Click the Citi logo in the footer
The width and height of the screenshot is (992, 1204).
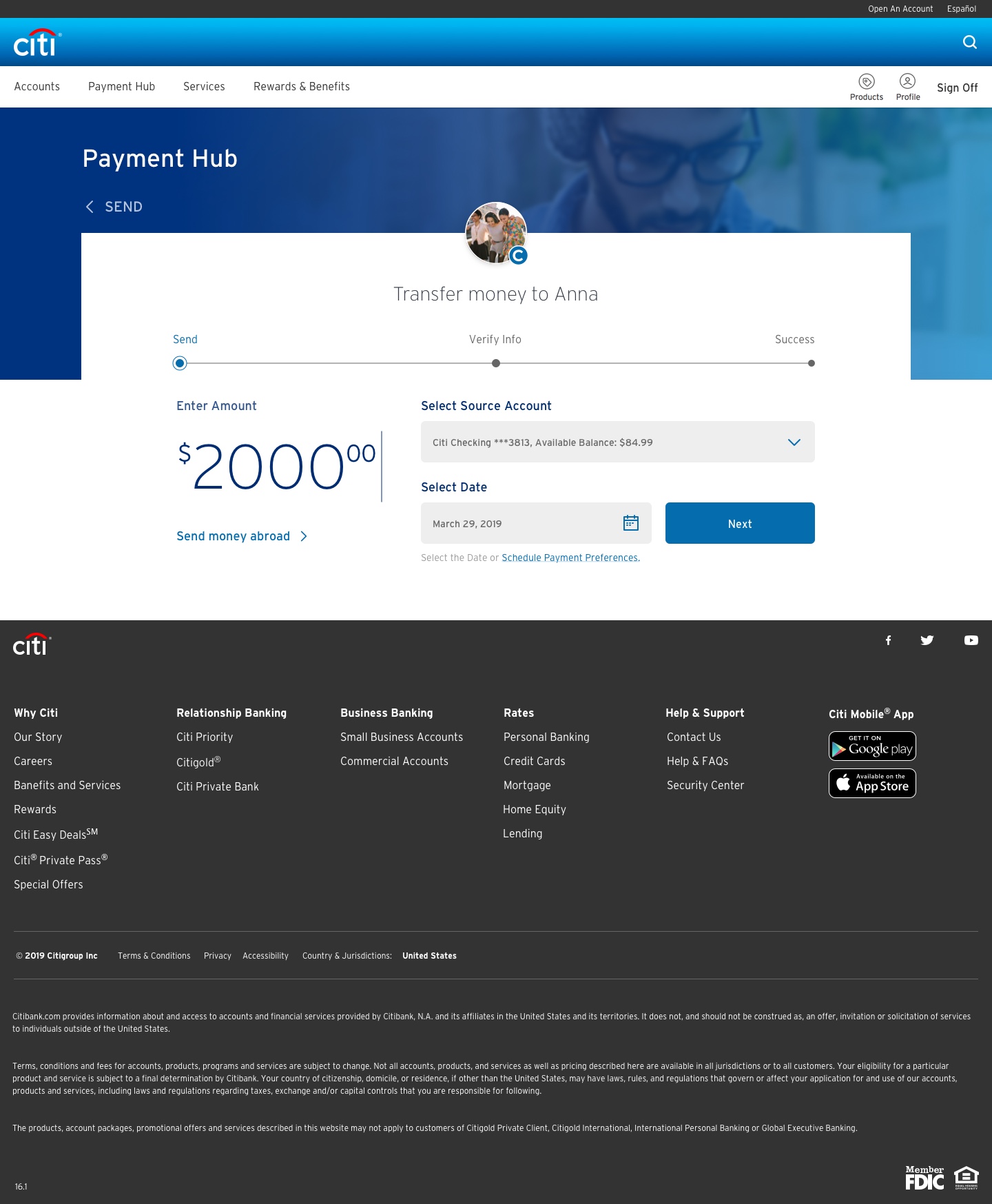point(32,644)
